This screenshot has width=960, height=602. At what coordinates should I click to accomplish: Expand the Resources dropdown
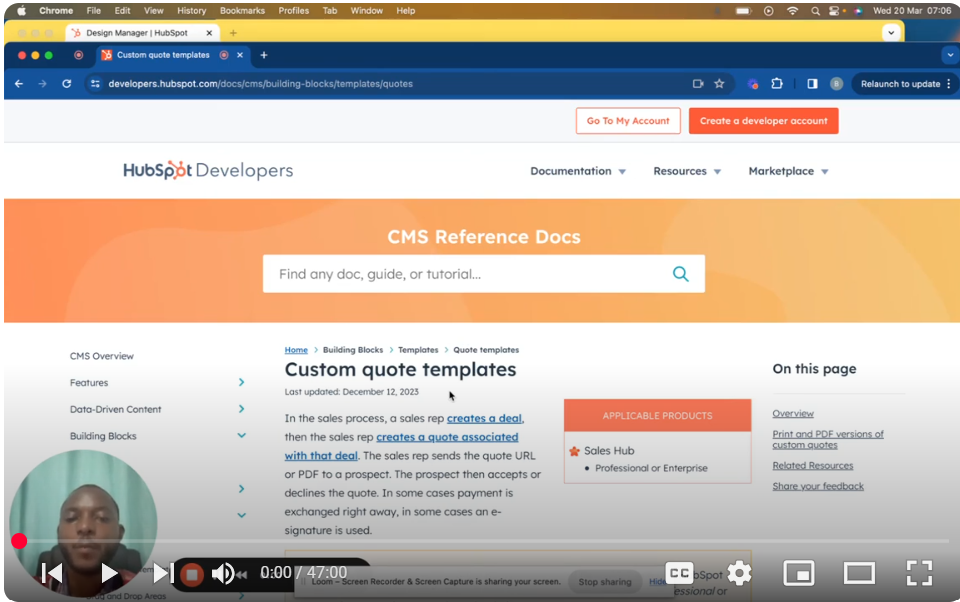(687, 171)
